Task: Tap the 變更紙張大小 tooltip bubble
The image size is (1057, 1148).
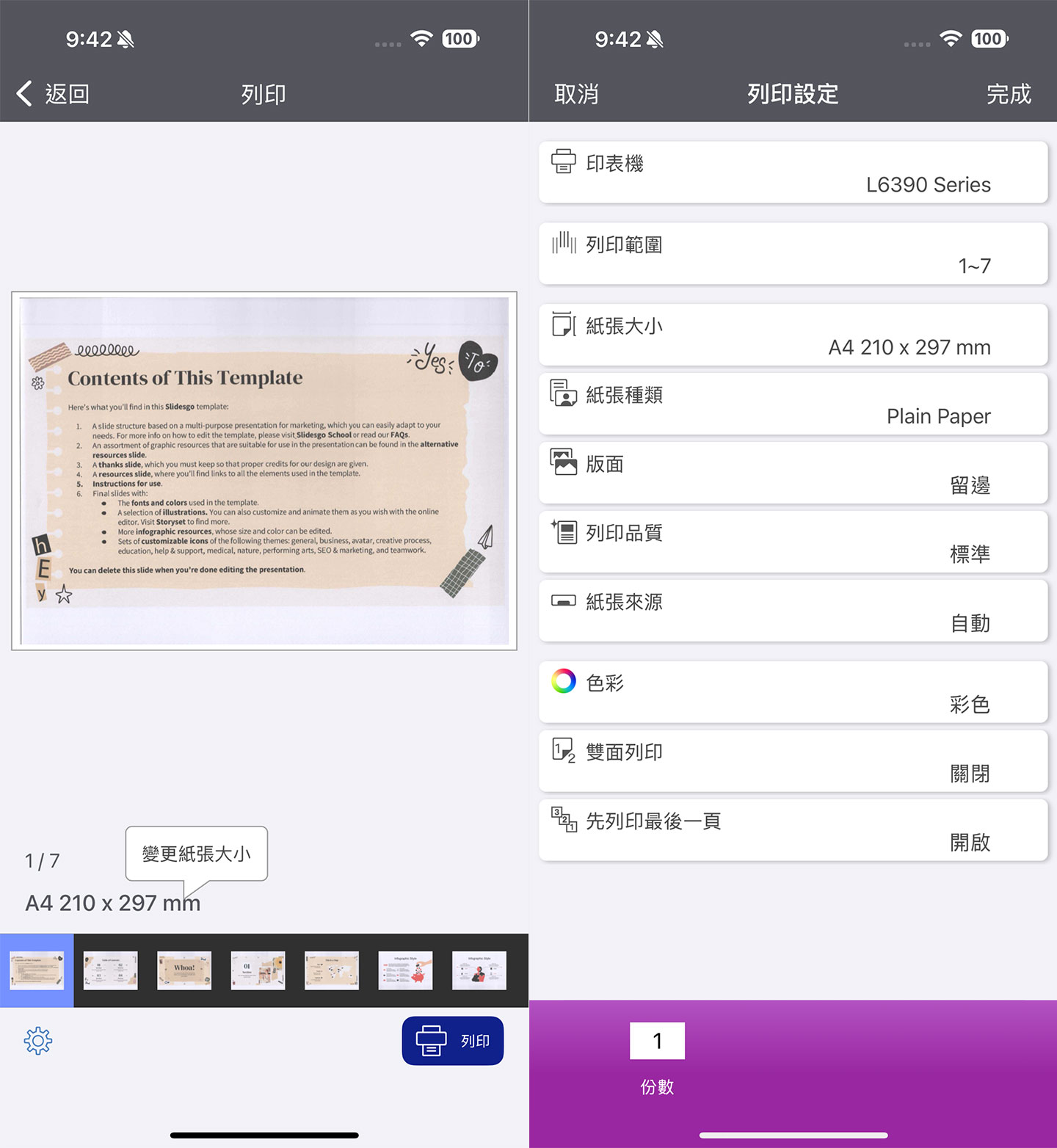Action: (x=197, y=854)
